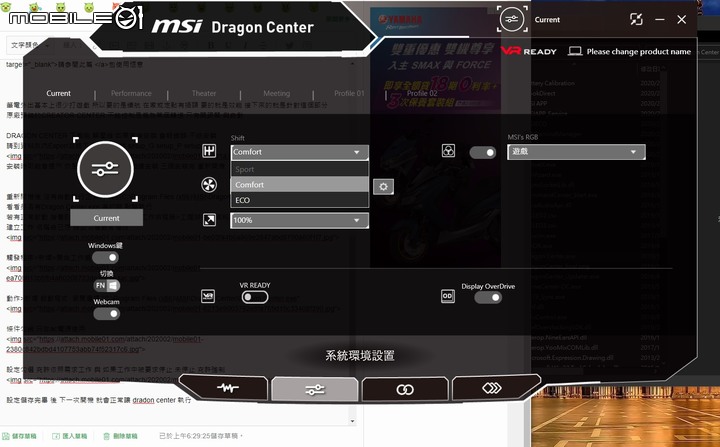Open the 100% display scale dropdown
This screenshot has height=447, width=720.
pos(299,220)
